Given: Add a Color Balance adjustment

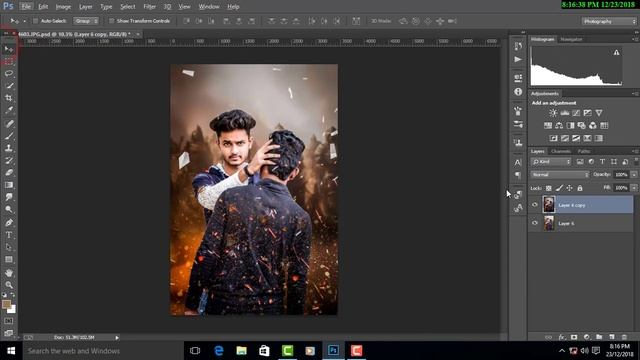Looking at the screenshot, I should click(x=559, y=125).
